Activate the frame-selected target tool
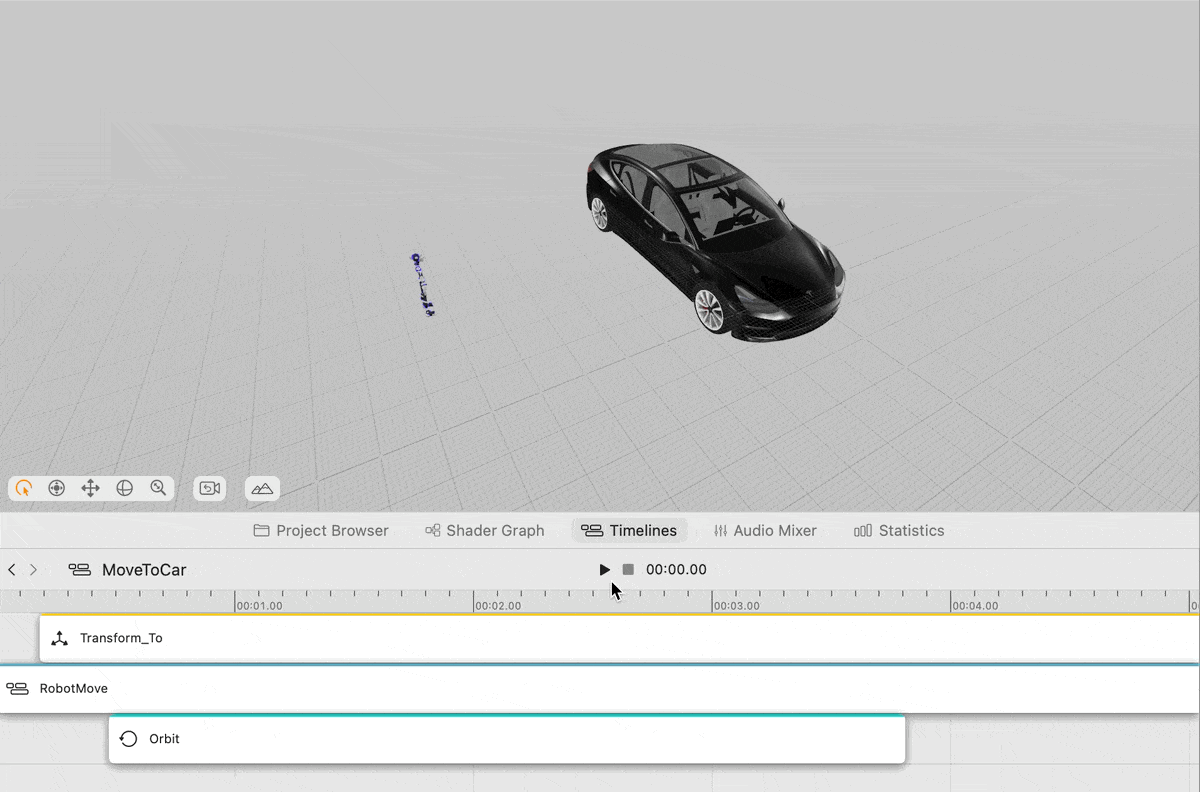1200x792 pixels. (x=57, y=488)
